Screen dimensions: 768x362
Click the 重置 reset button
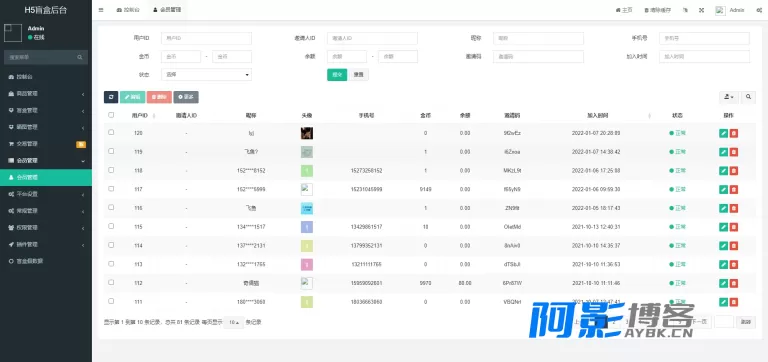pos(359,74)
